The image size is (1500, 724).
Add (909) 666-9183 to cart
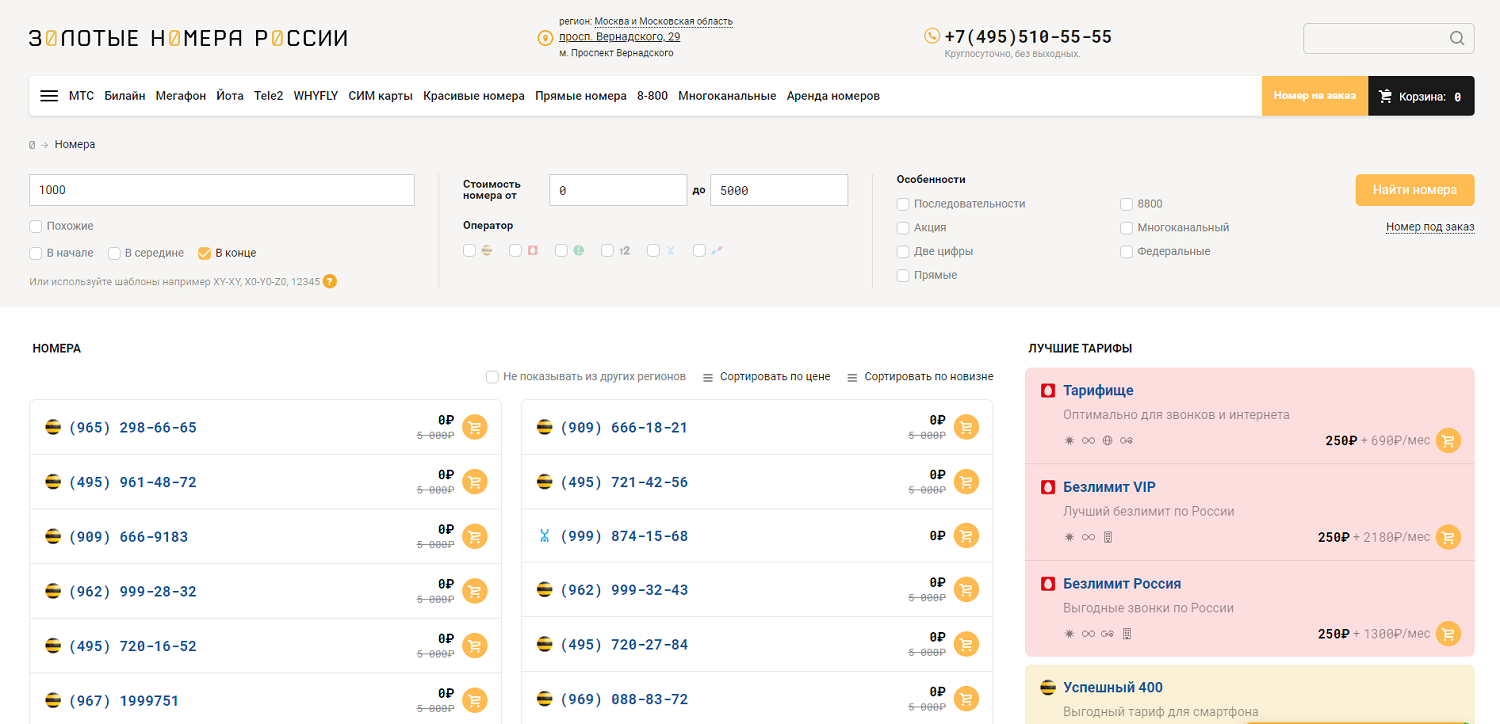475,536
